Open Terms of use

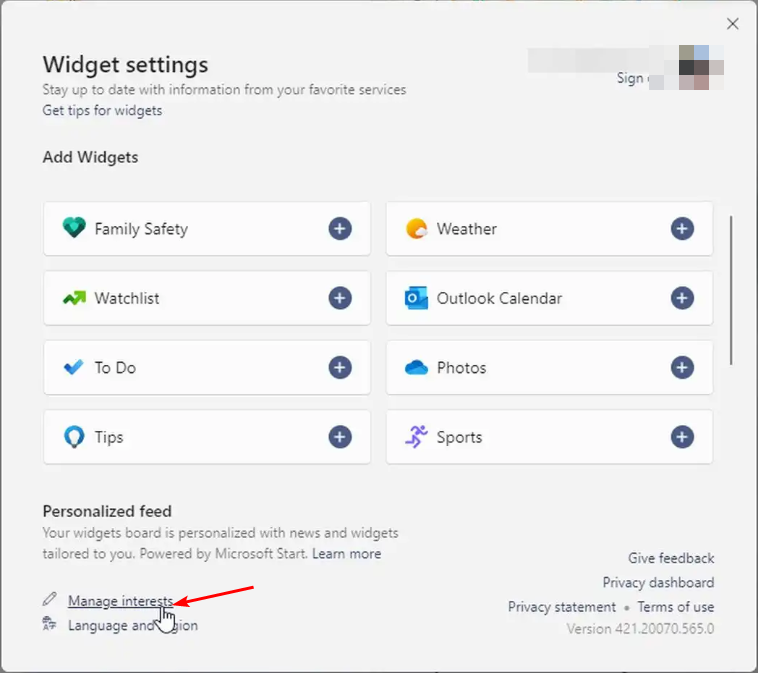[676, 607]
